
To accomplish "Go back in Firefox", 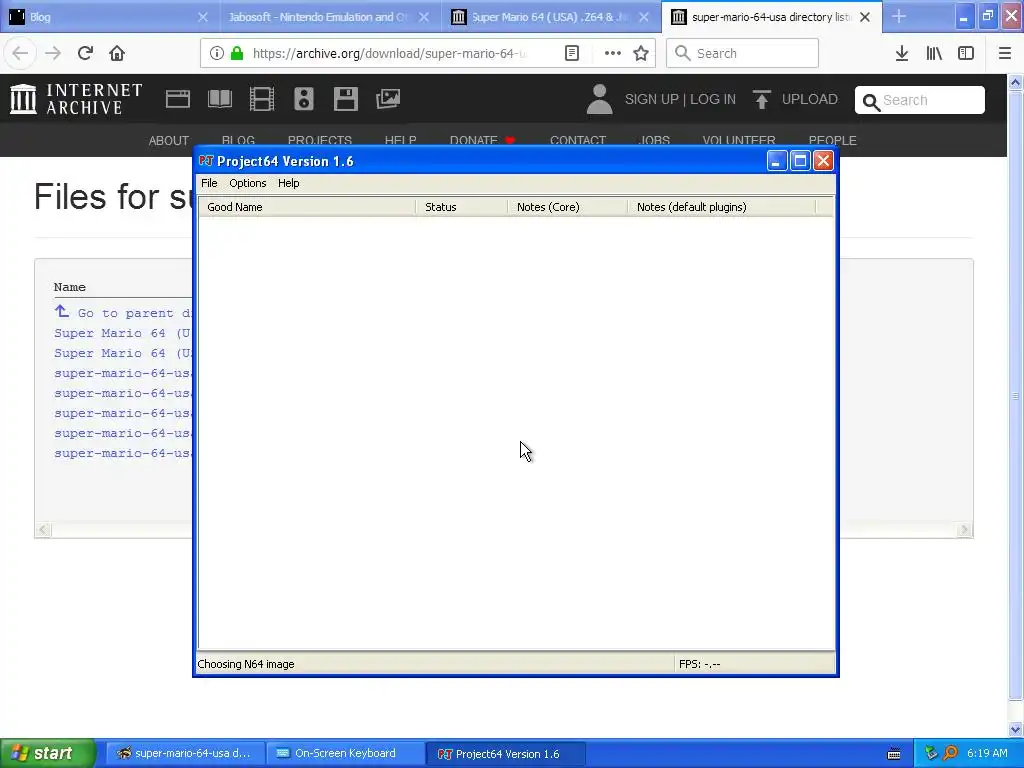I will 20,53.
